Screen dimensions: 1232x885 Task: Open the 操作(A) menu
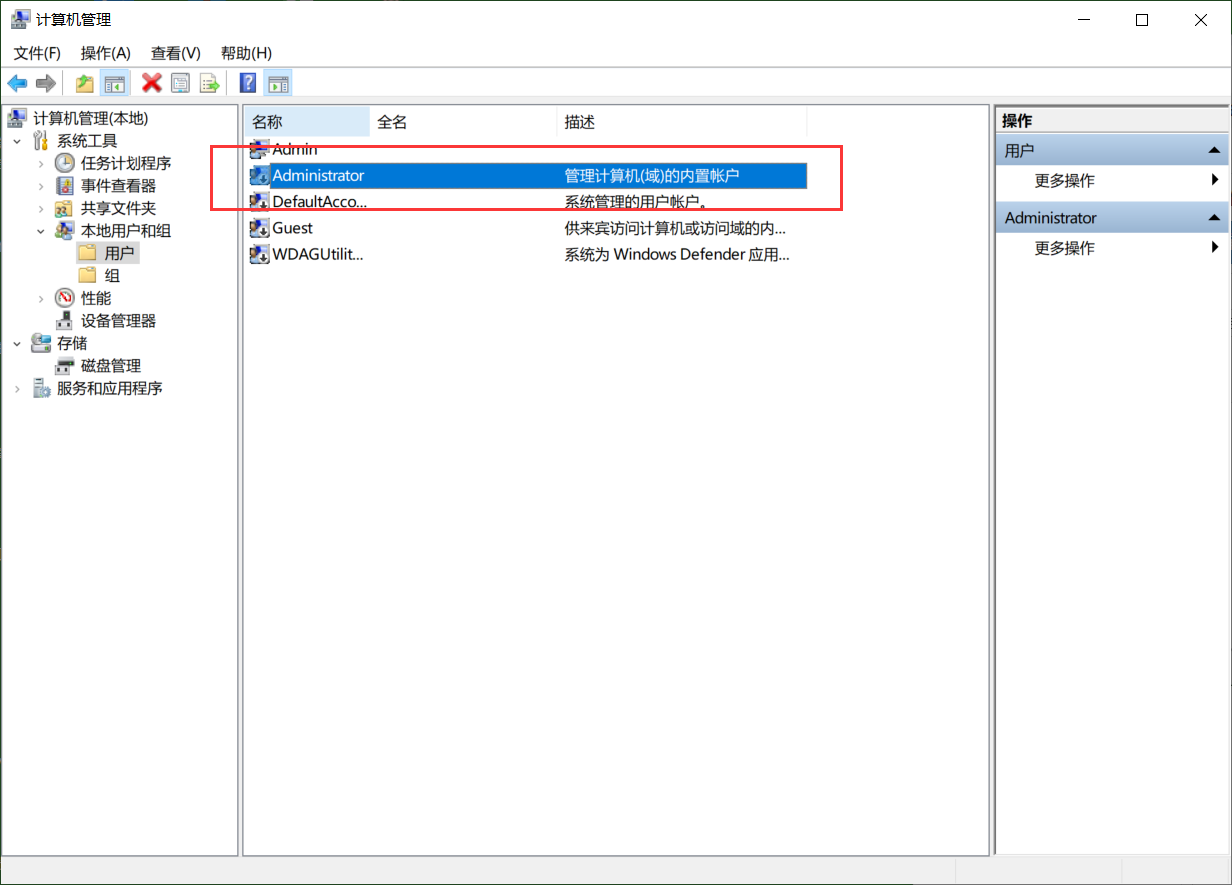pyautogui.click(x=105, y=53)
